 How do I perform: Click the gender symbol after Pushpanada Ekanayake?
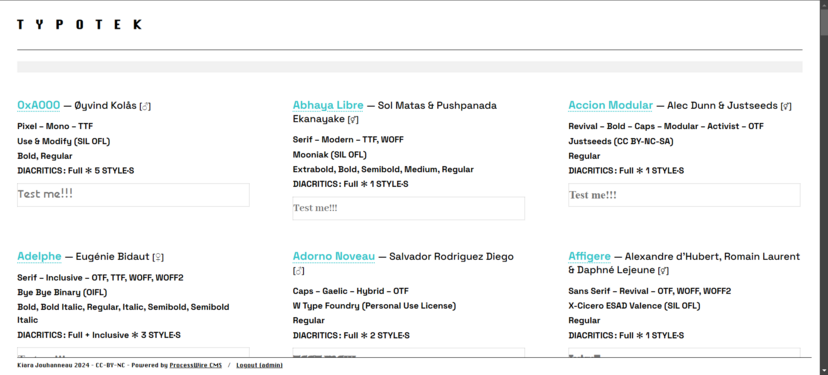pyautogui.click(x=354, y=120)
